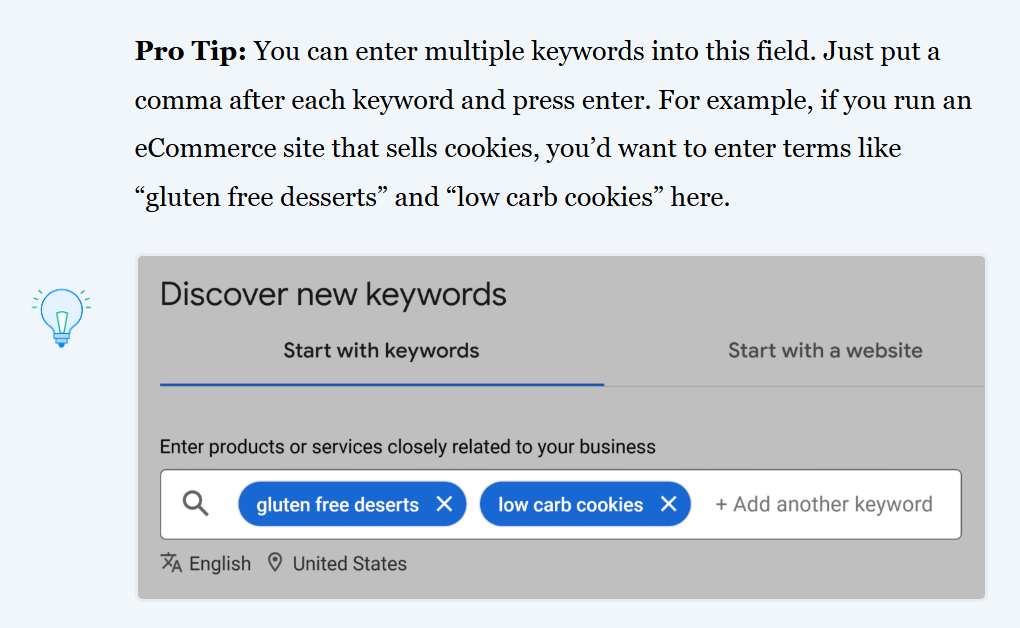Click the plus sign before Add another keyword
The image size is (1020, 628).
pos(721,504)
